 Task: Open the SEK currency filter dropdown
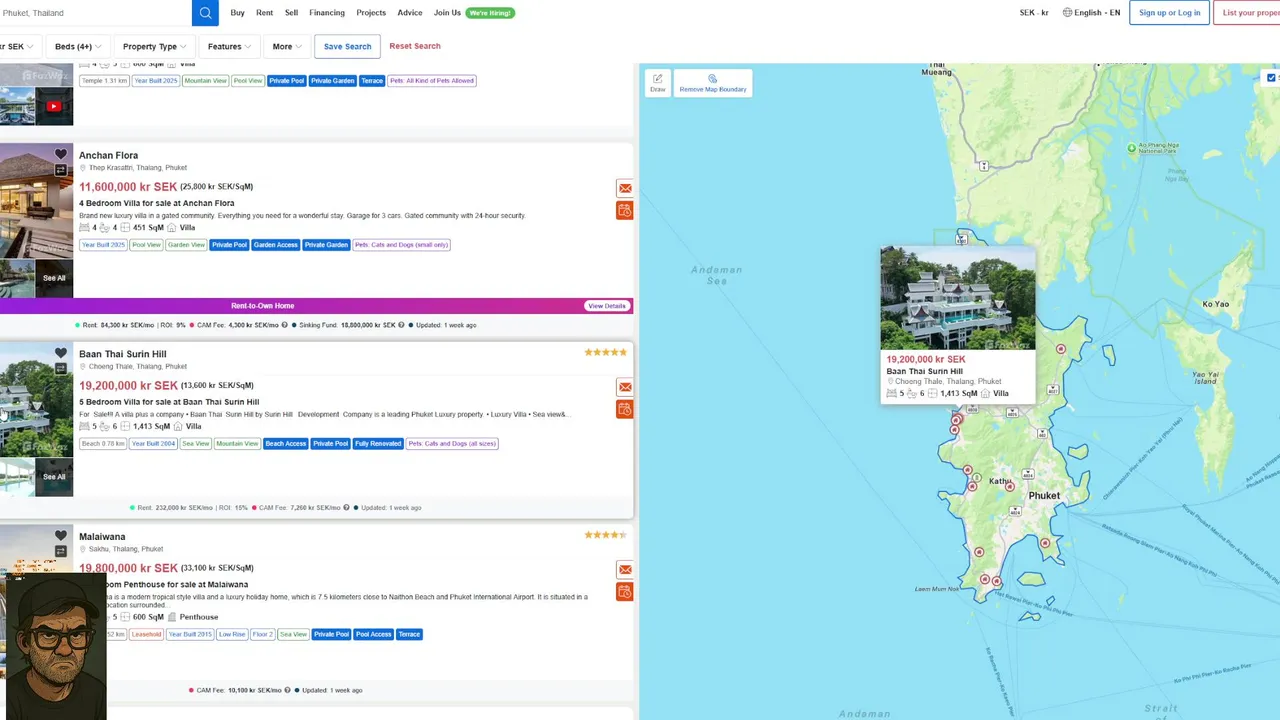16,46
